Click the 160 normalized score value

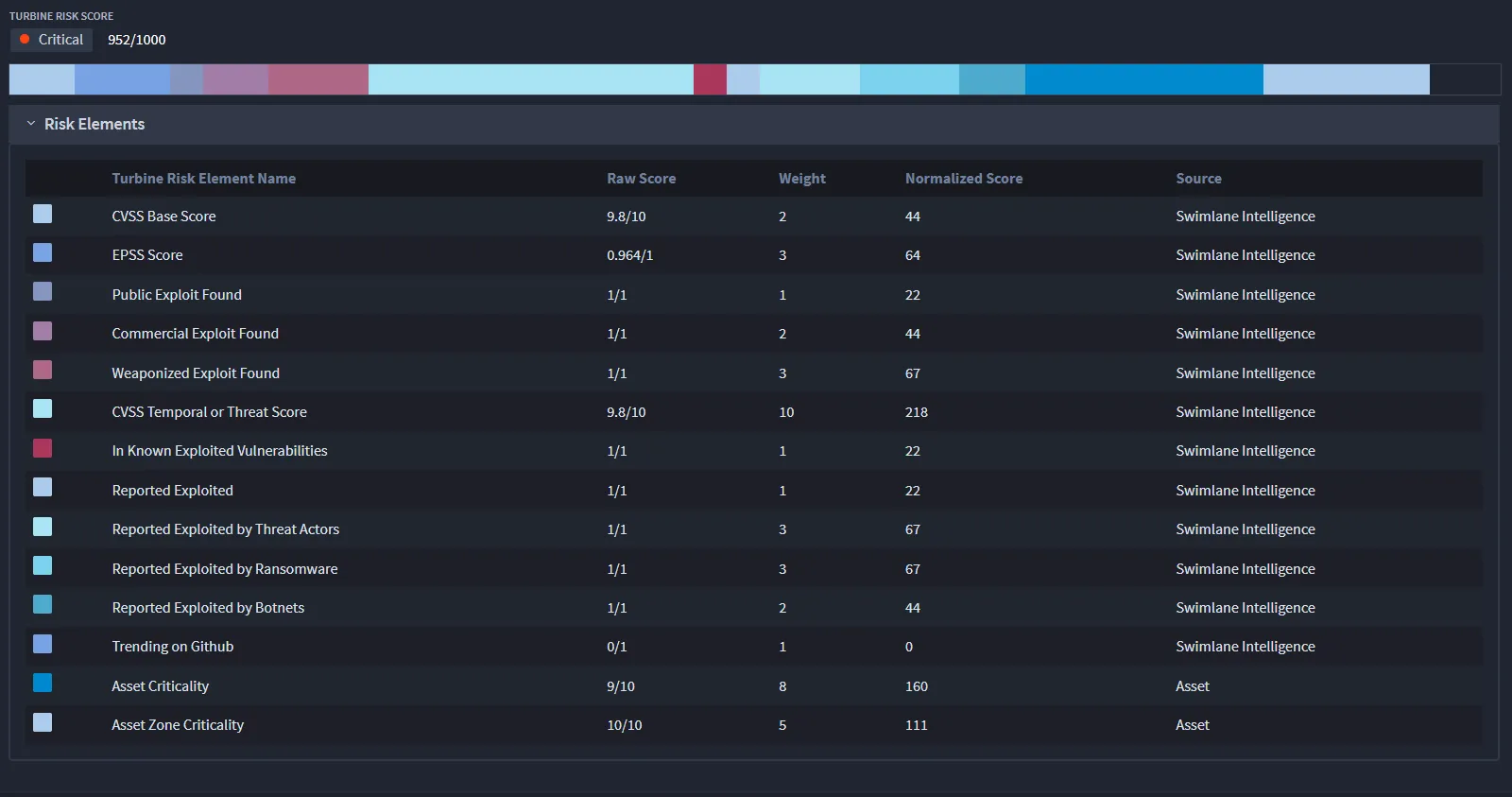click(x=917, y=686)
